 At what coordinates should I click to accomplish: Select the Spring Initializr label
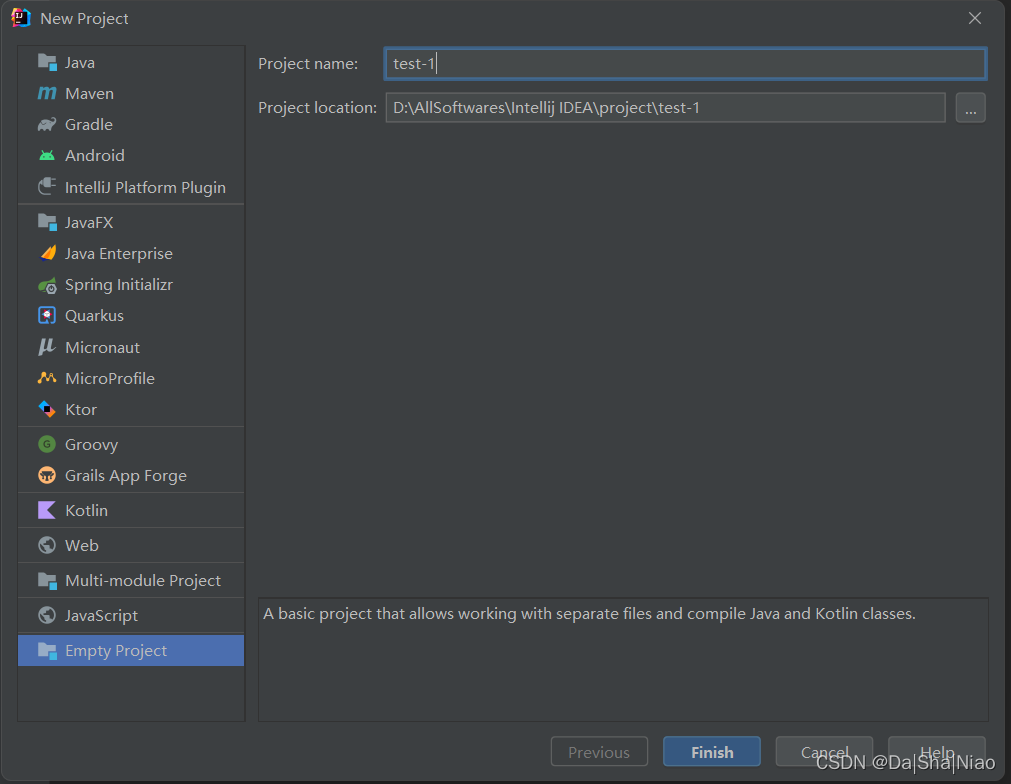[119, 284]
